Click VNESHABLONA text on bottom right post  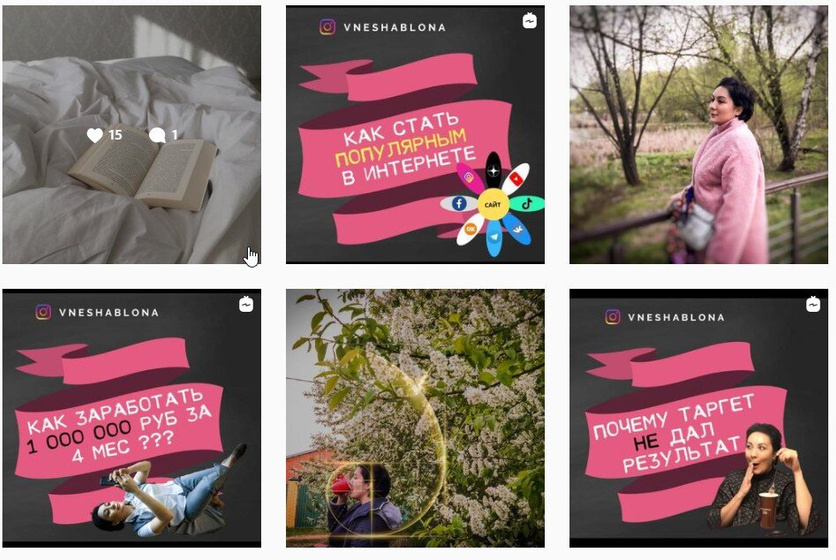[x=676, y=317]
